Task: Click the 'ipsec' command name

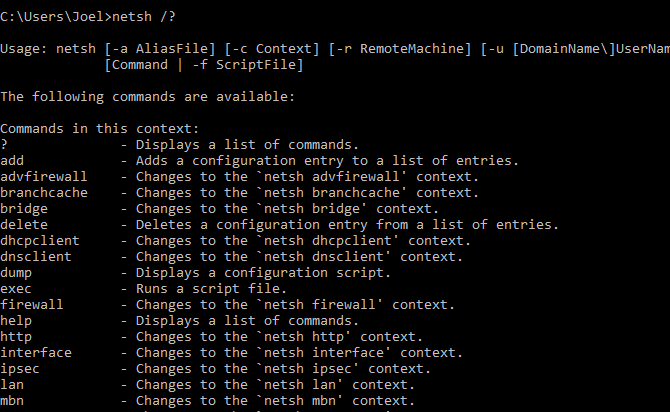Action: (20, 369)
